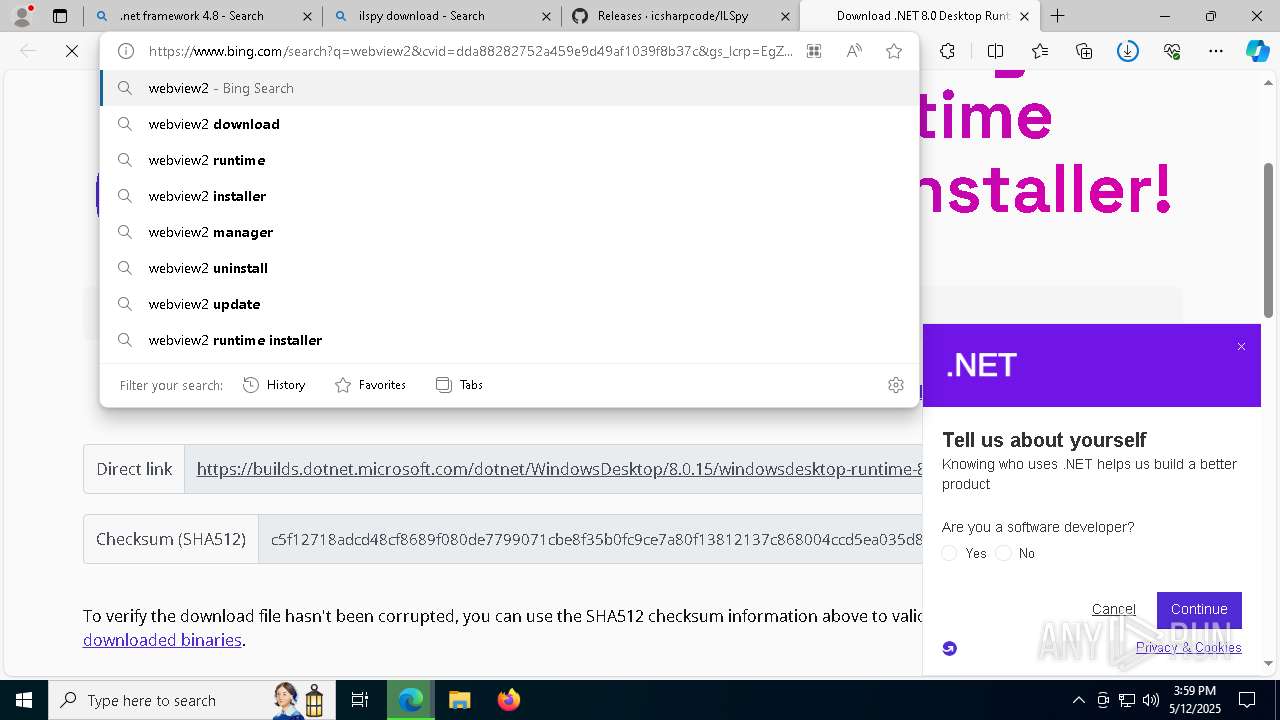This screenshot has width=1280, height=720.
Task: Select the webview2 Bing Search suggestion
Action: coord(509,88)
